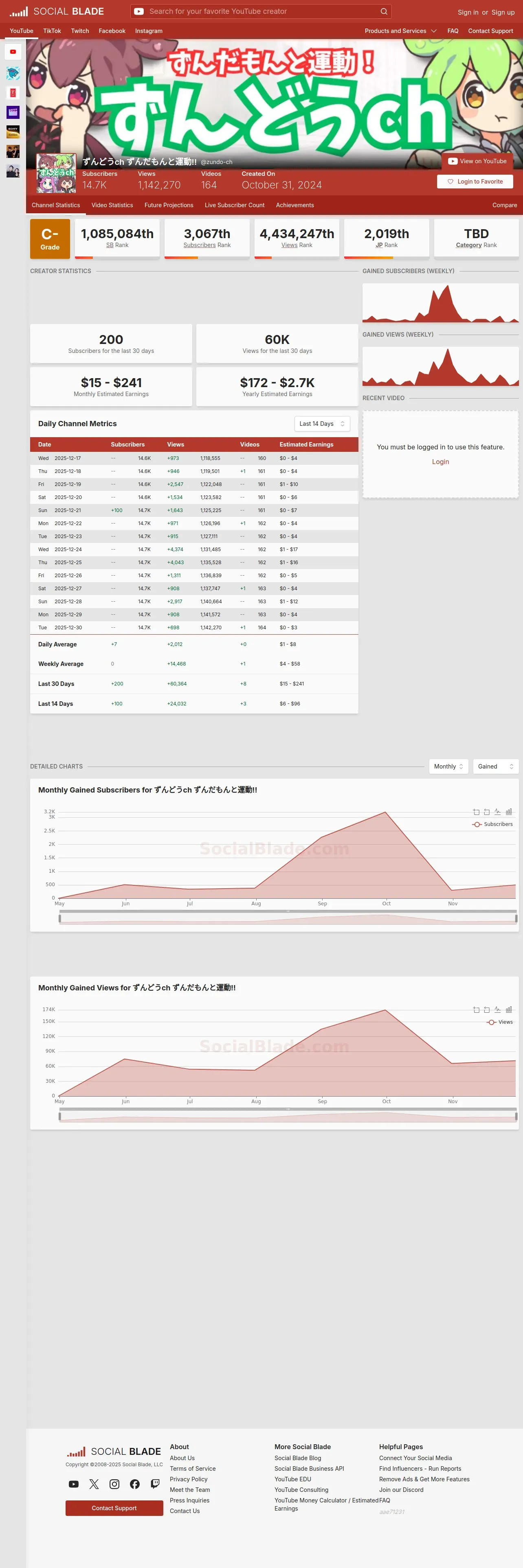
Task: Switch the Views chart to line view
Action: pos(497,1010)
